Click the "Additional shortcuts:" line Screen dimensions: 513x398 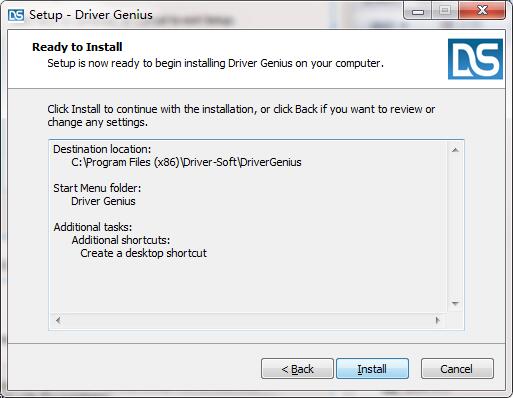click(121, 240)
